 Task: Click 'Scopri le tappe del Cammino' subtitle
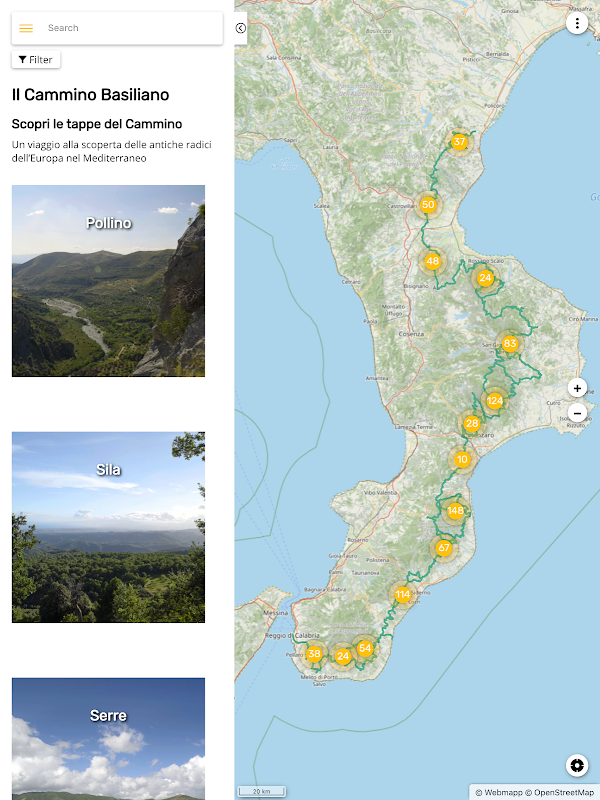pos(97,124)
